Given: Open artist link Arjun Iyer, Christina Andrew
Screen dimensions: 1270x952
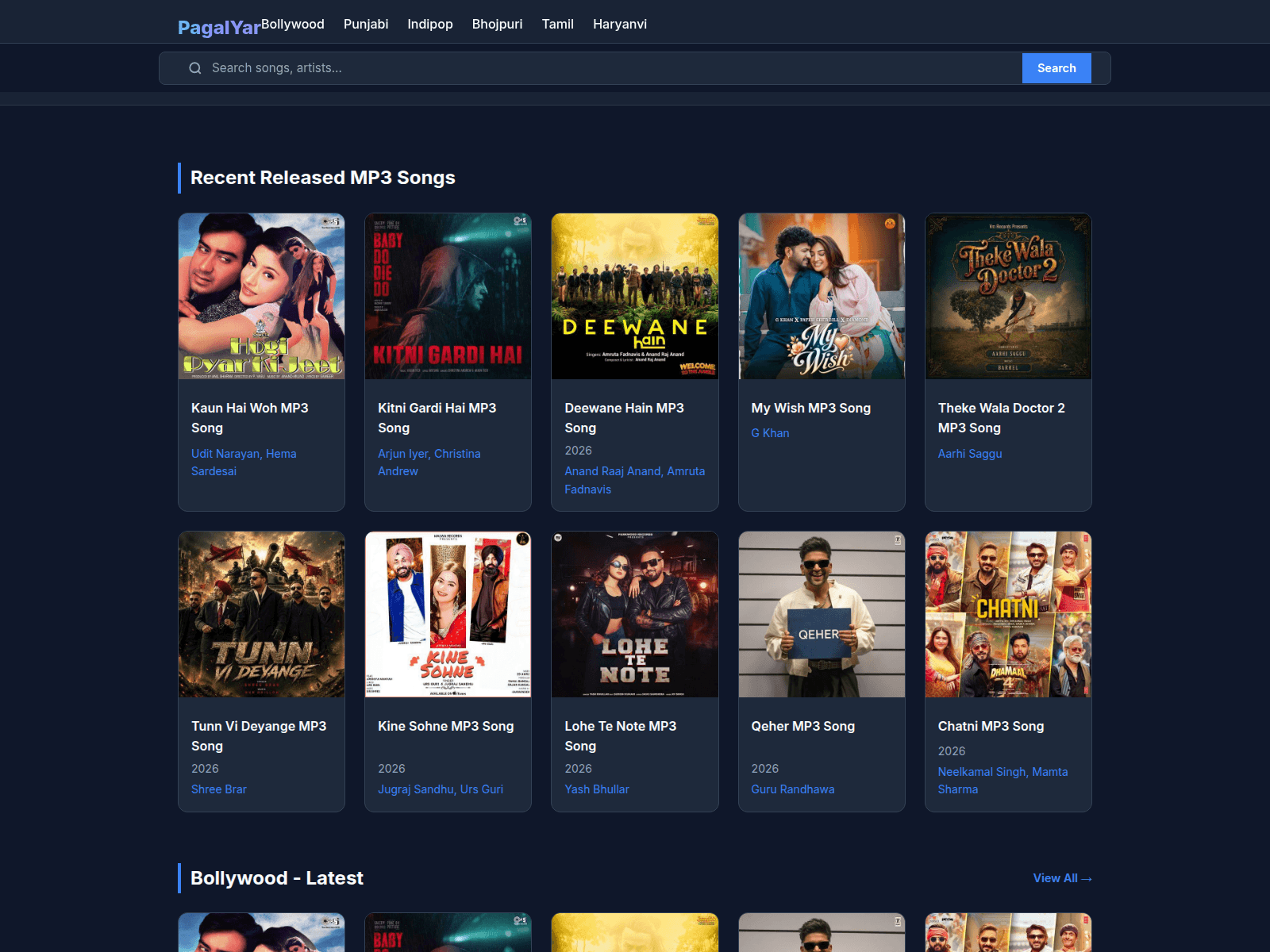Looking at the screenshot, I should [429, 463].
